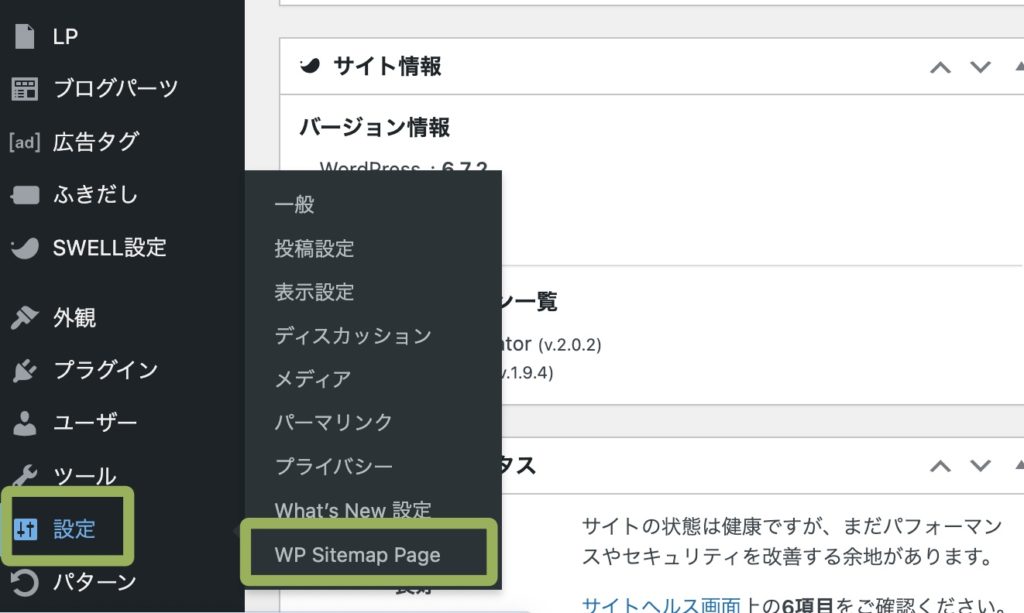The width and height of the screenshot is (1024, 613).
Task: Select パーマリンク in the settings submenu
Action: pos(332,423)
